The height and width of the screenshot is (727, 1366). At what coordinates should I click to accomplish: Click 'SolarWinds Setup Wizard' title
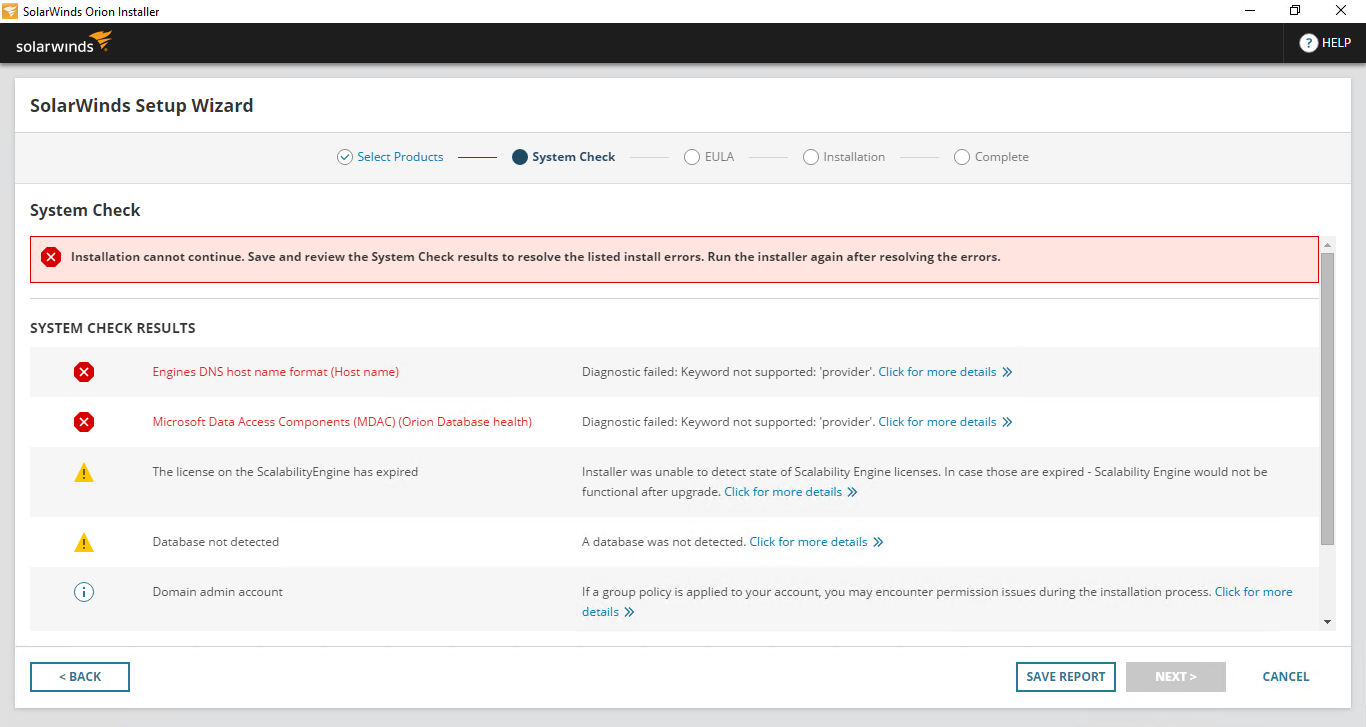pos(141,105)
